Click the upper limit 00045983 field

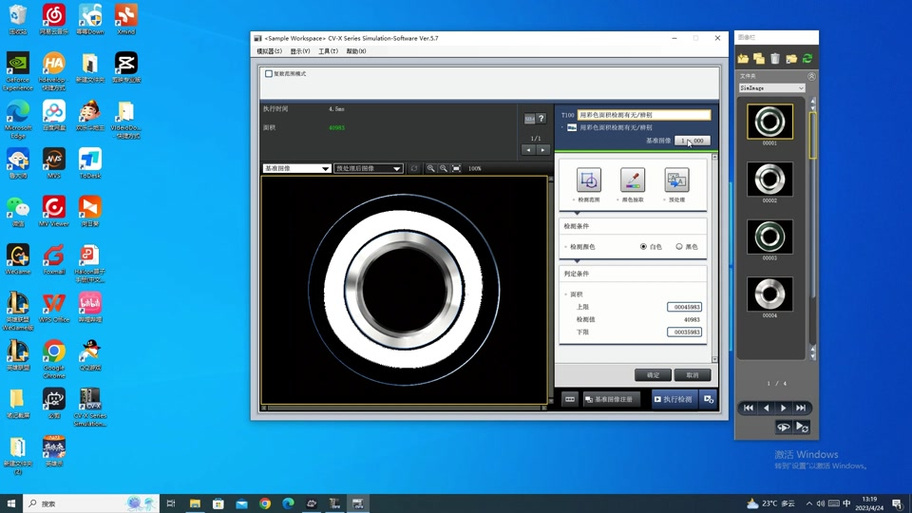685,307
